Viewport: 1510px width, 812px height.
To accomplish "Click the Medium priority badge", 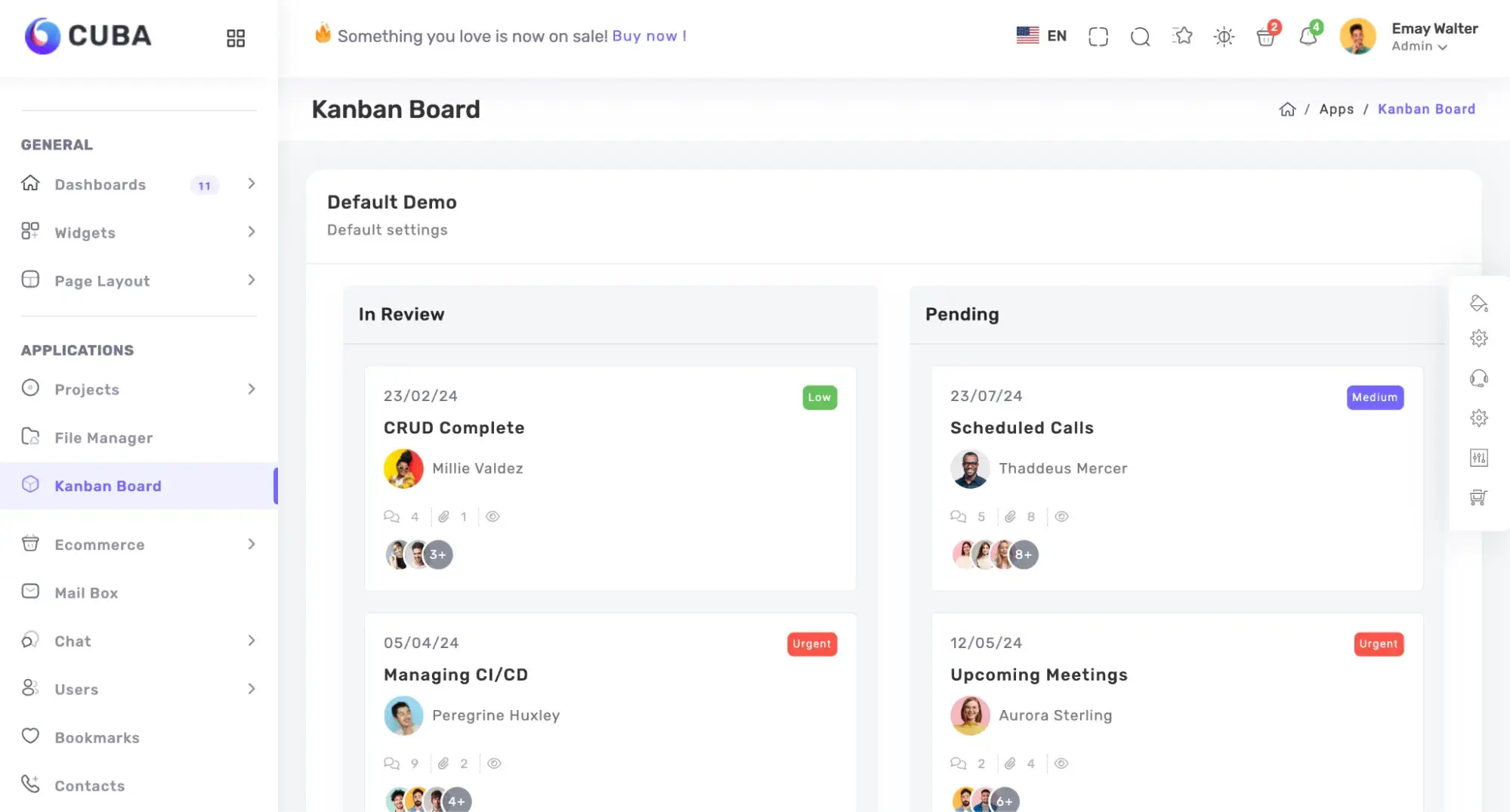I will coord(1375,397).
